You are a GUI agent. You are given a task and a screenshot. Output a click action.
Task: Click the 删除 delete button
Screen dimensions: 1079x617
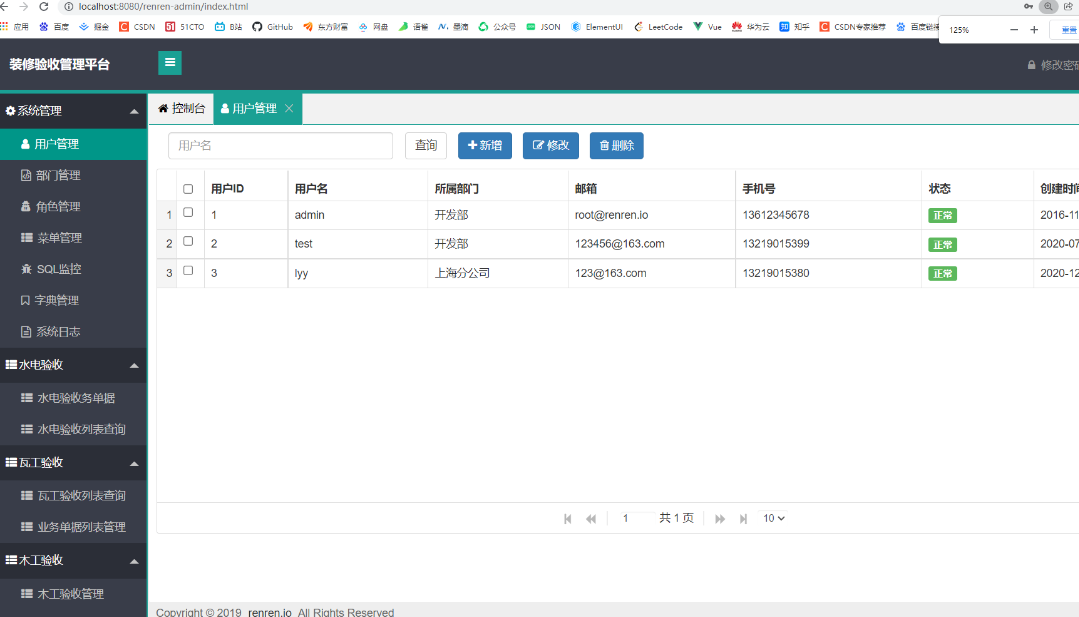click(617, 145)
